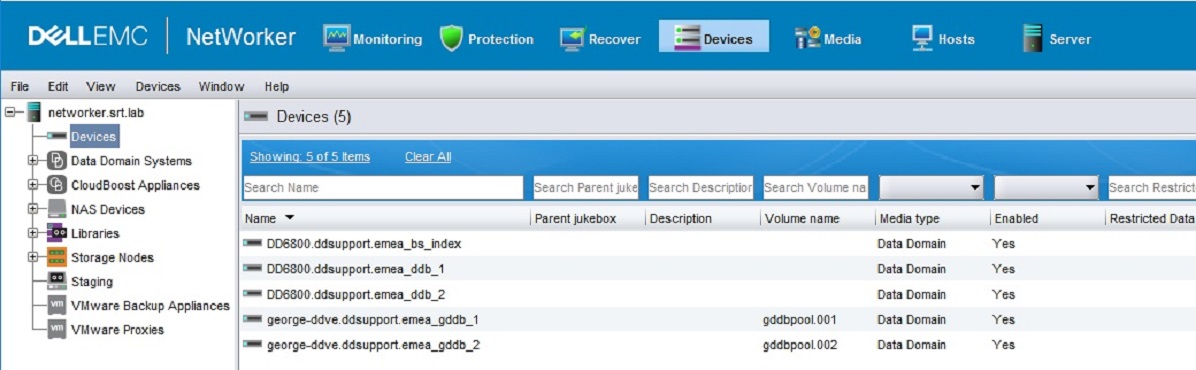
Task: Open the Monitoring view
Action: (x=372, y=39)
